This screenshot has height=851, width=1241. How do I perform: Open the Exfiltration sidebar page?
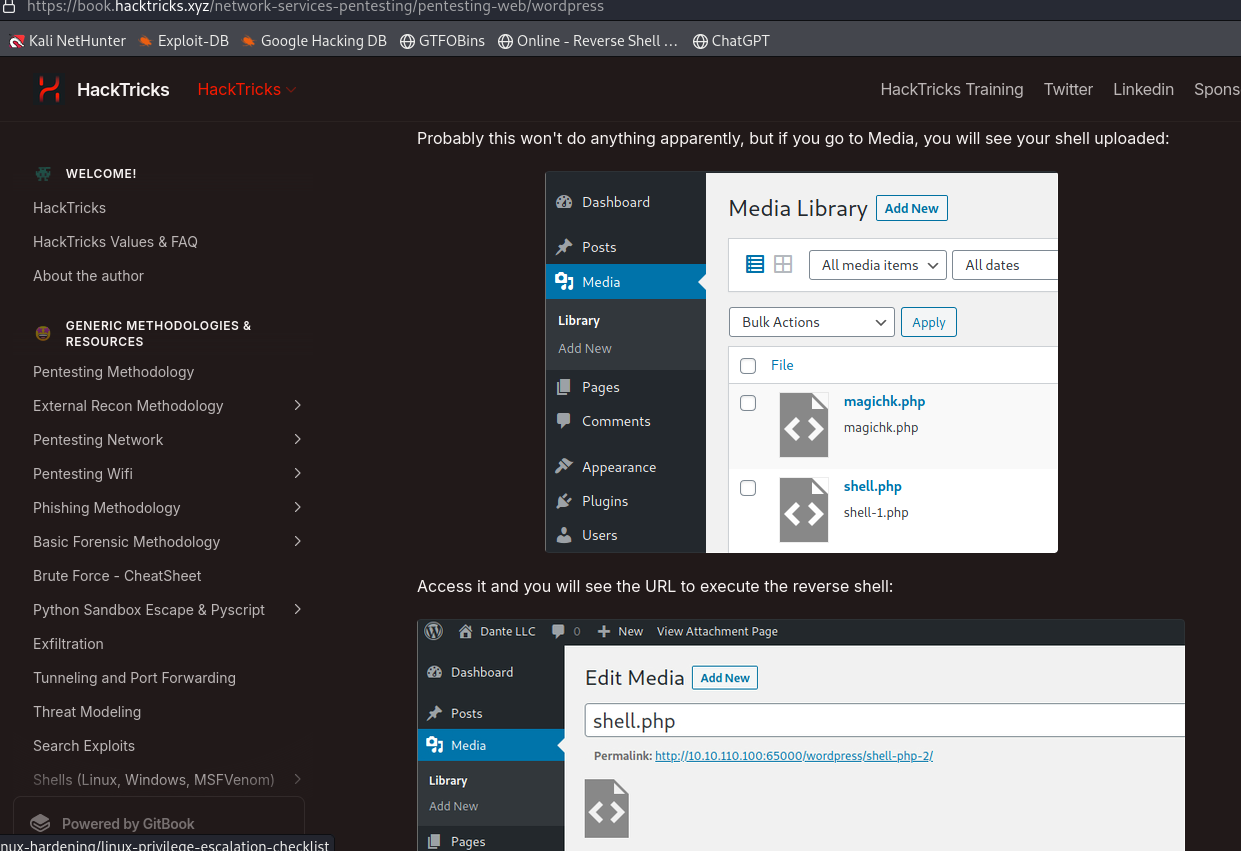(x=68, y=643)
